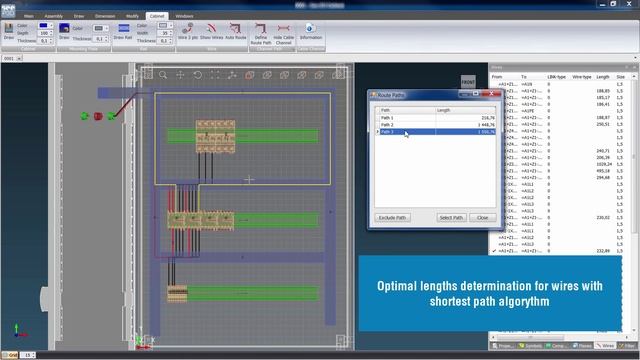This screenshot has height=360, width=640.
Task: Click Length column header in Wires panel
Action: point(603,77)
